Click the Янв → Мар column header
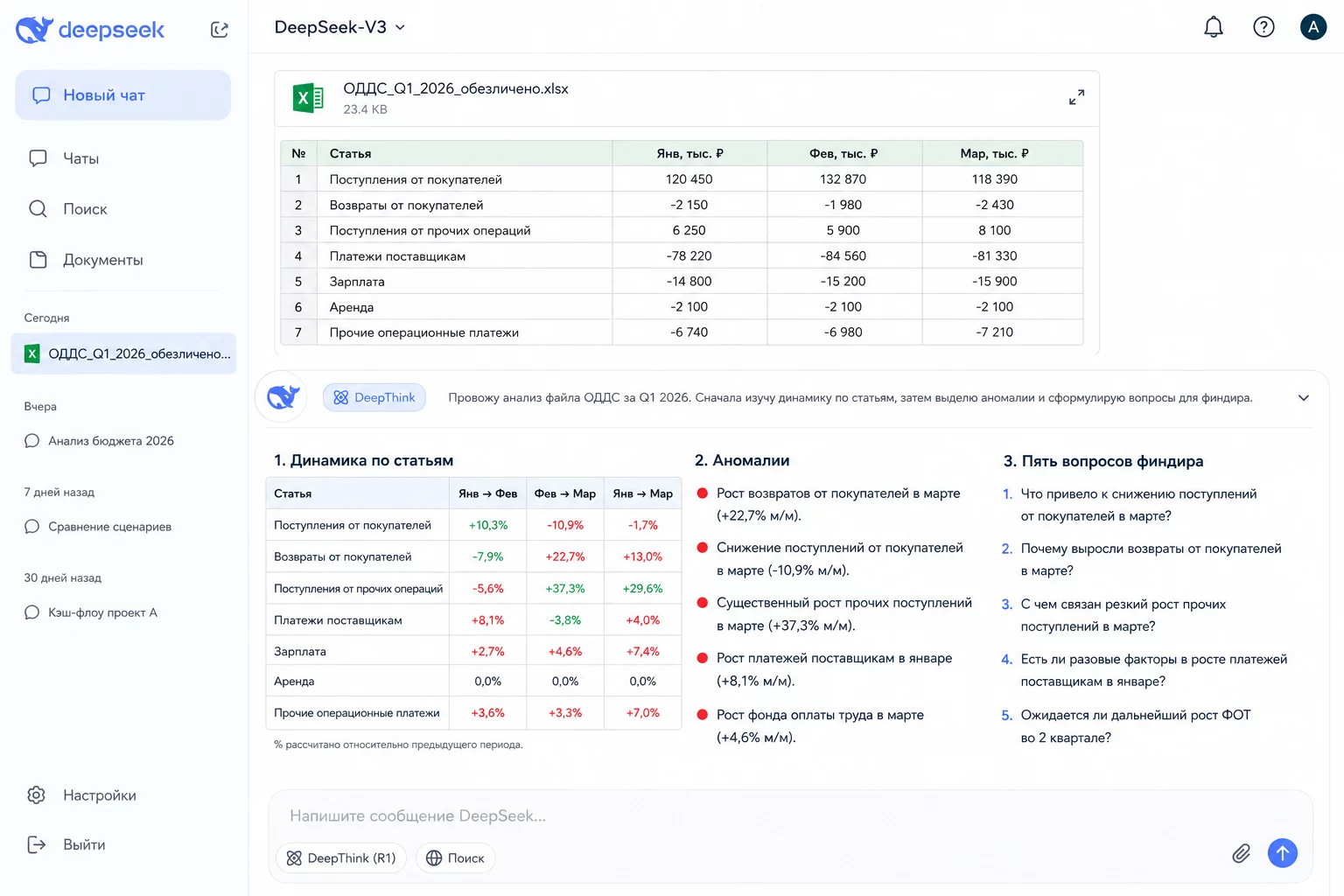The height and width of the screenshot is (896, 1344). [642, 493]
